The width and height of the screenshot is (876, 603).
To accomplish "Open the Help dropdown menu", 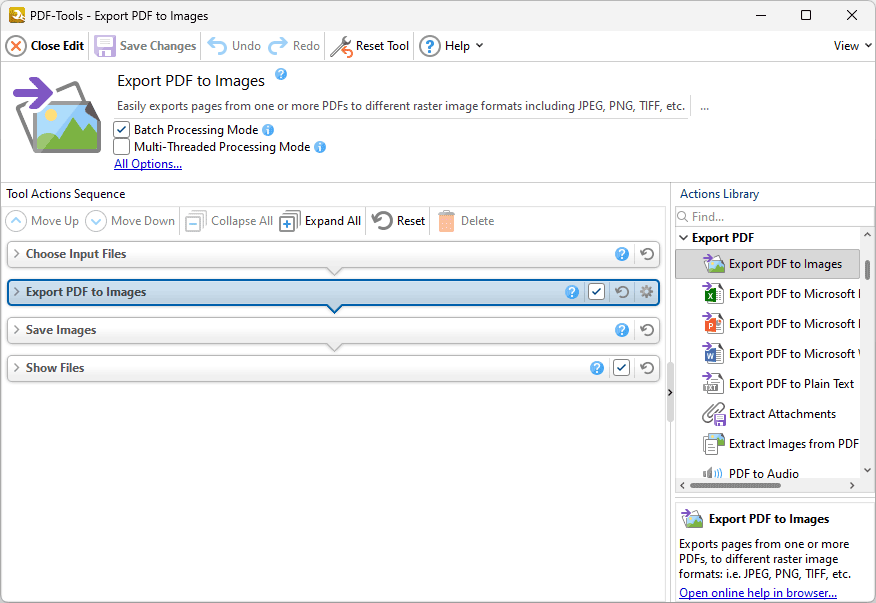I will 451,46.
